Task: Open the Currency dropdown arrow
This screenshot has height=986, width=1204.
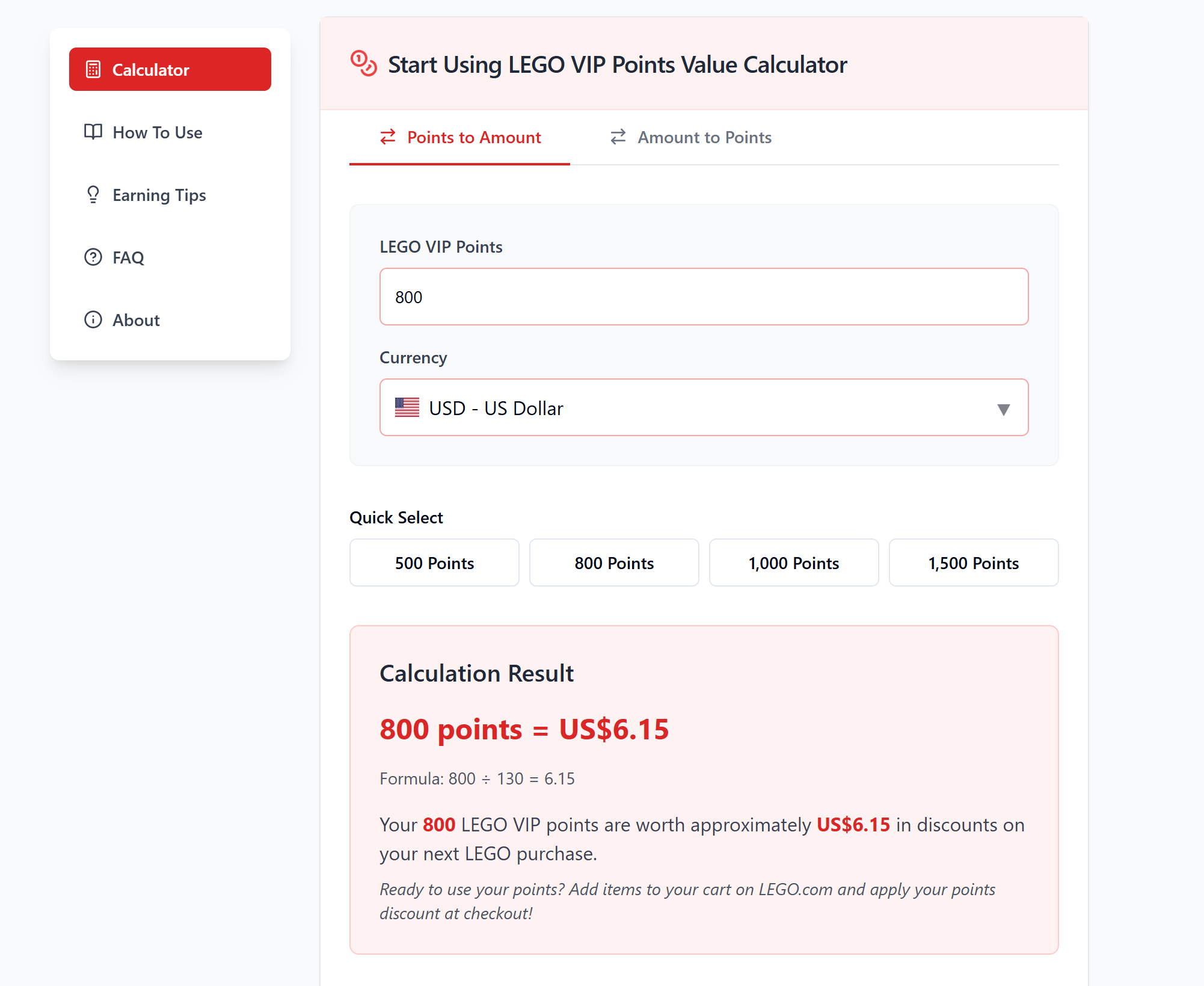Action: click(1003, 410)
